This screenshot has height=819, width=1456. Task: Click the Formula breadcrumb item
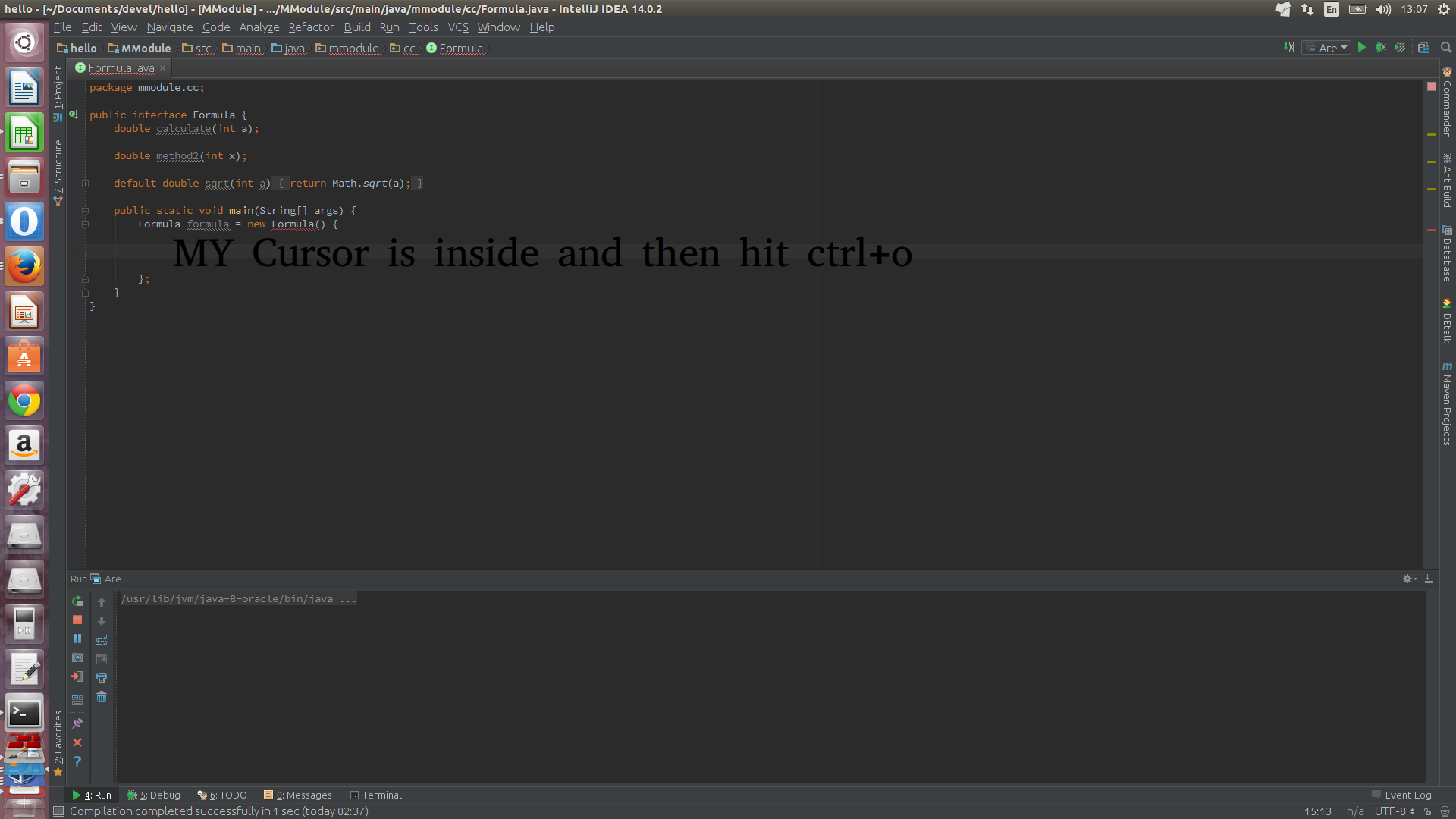click(455, 49)
